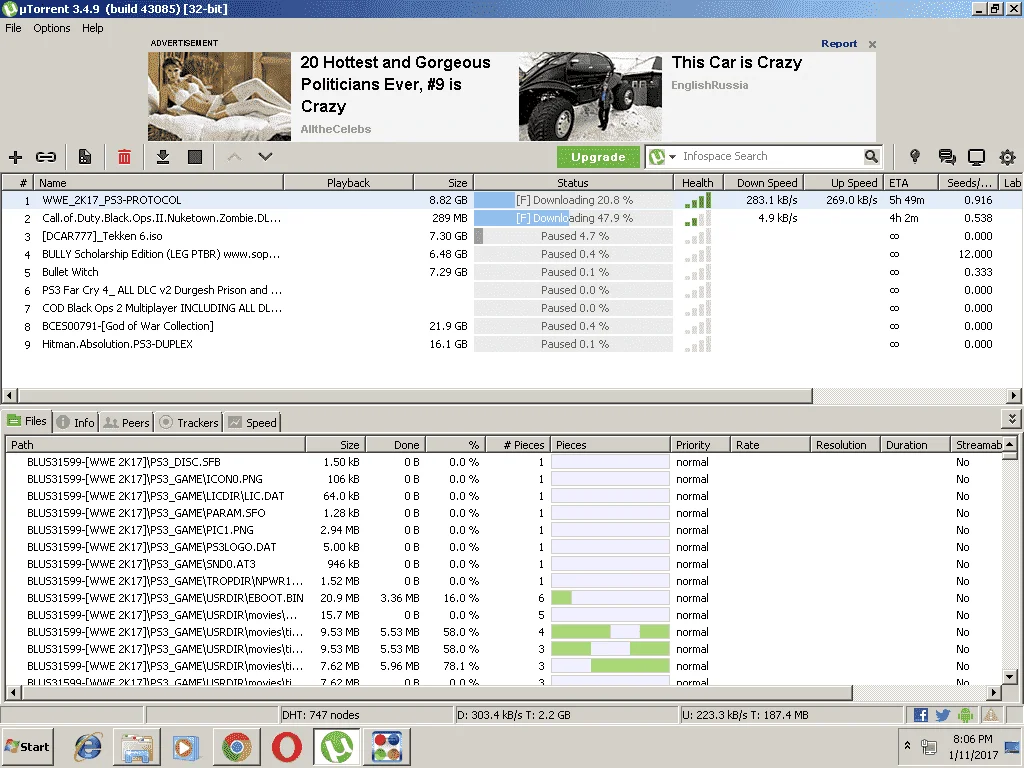Click the Infospace Search input field

[x=771, y=157]
